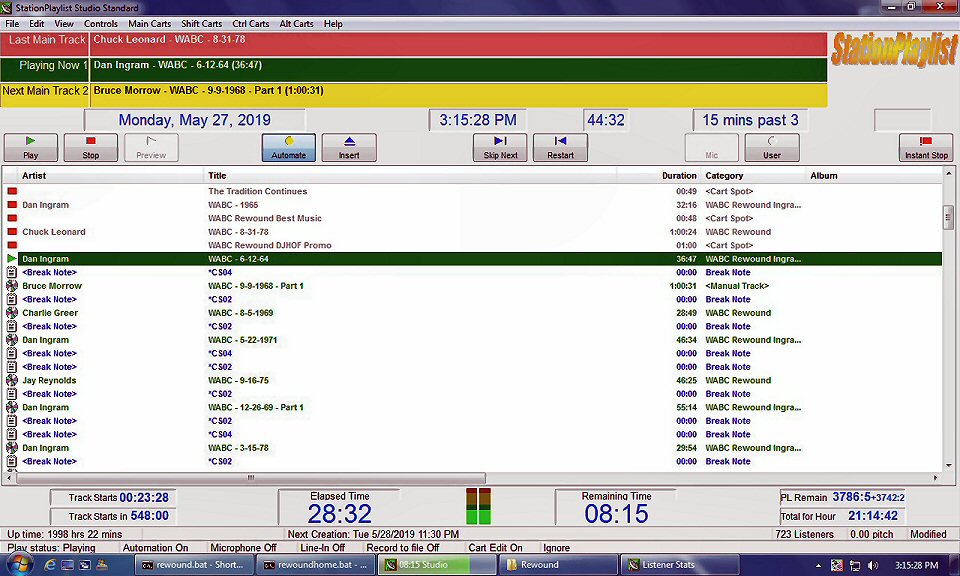
Task: Skip to next track with Skip Next
Action: pyautogui.click(x=500, y=148)
